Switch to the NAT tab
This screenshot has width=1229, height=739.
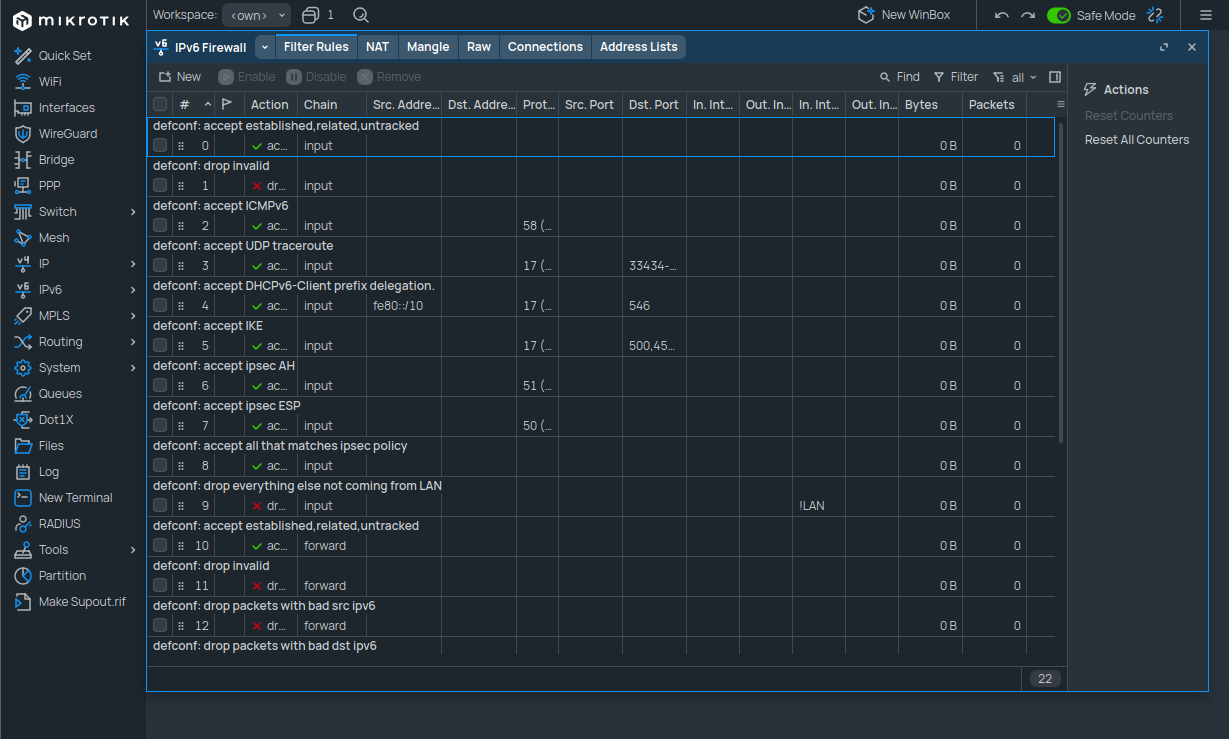377,46
